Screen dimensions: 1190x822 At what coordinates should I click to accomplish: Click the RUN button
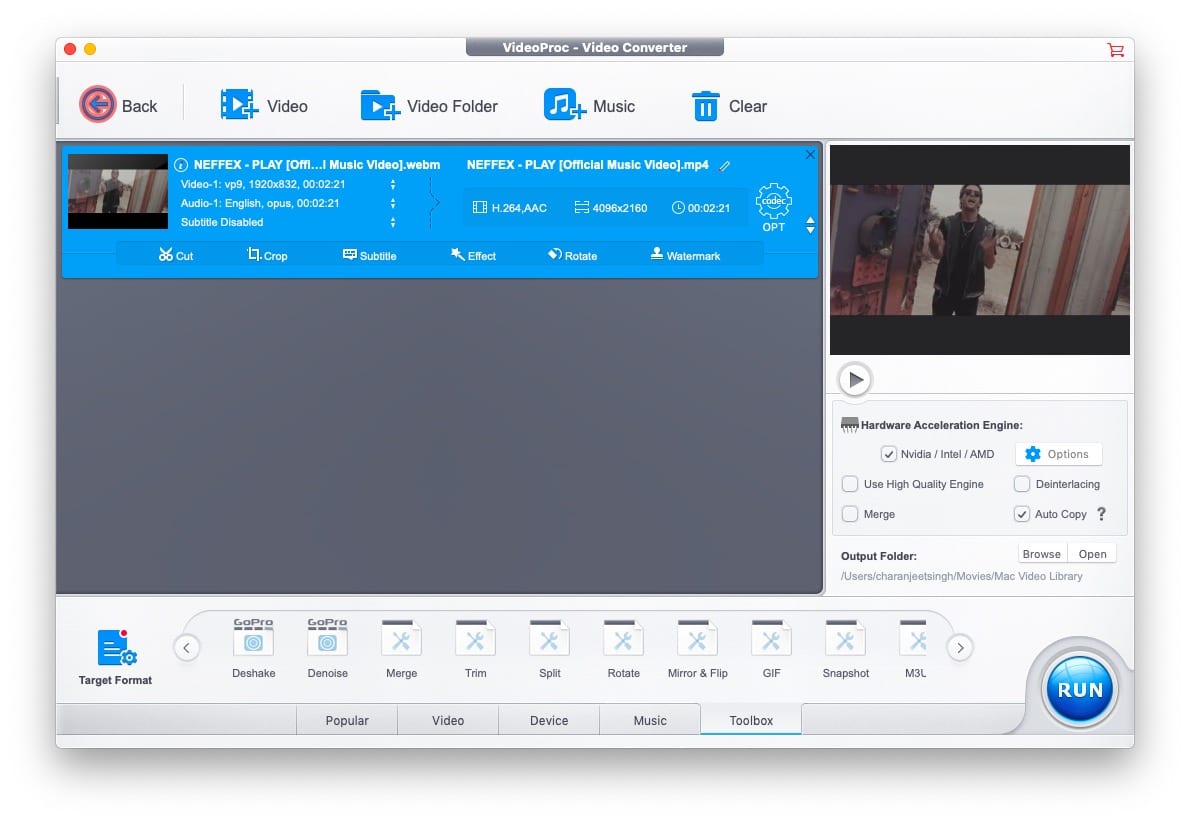pos(1079,689)
